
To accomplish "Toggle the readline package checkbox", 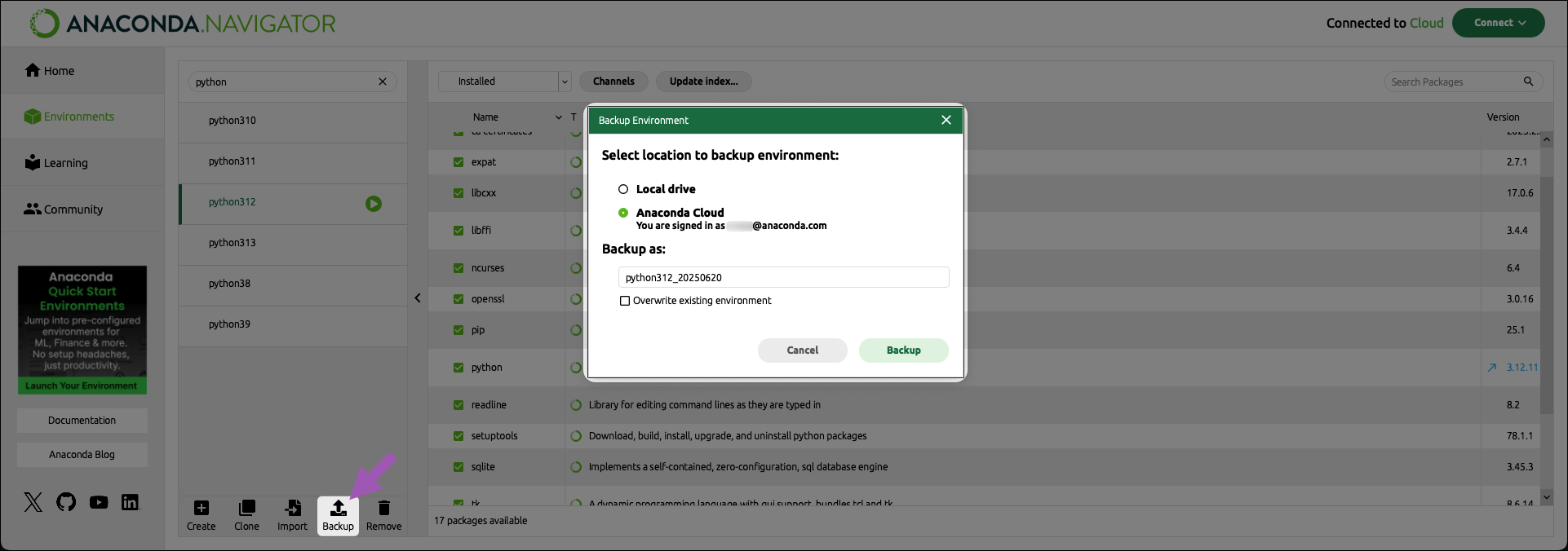I will point(458,405).
